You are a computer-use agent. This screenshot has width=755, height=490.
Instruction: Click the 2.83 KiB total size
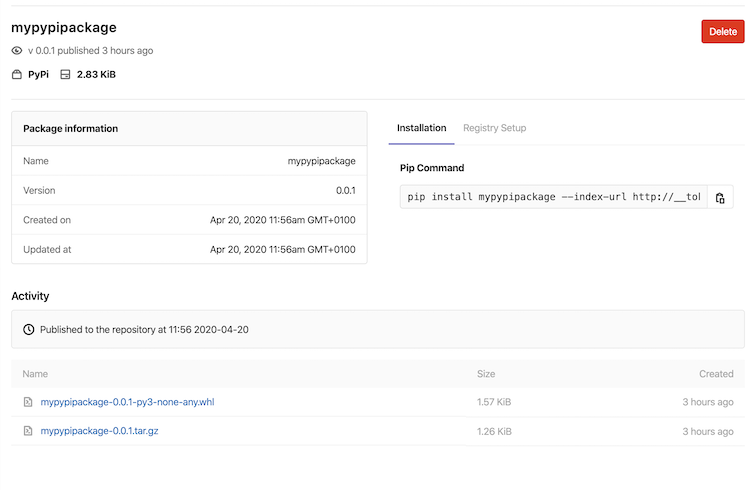(96, 75)
